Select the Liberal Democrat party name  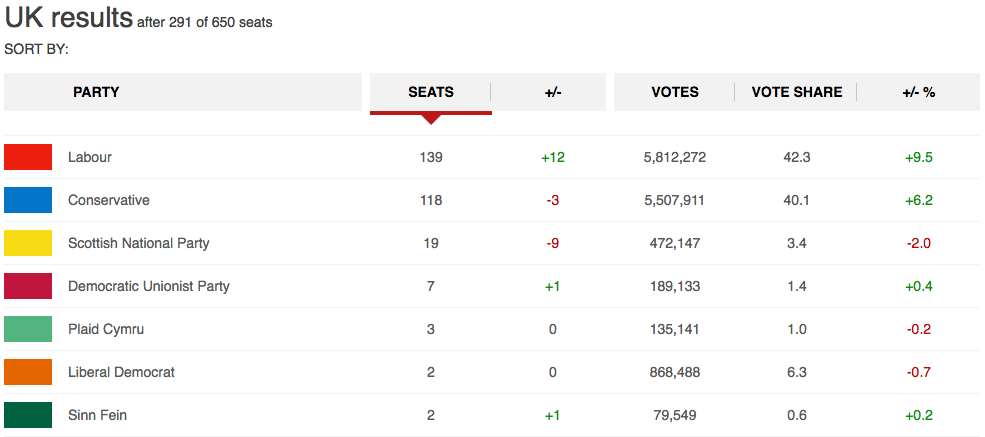[x=121, y=372]
